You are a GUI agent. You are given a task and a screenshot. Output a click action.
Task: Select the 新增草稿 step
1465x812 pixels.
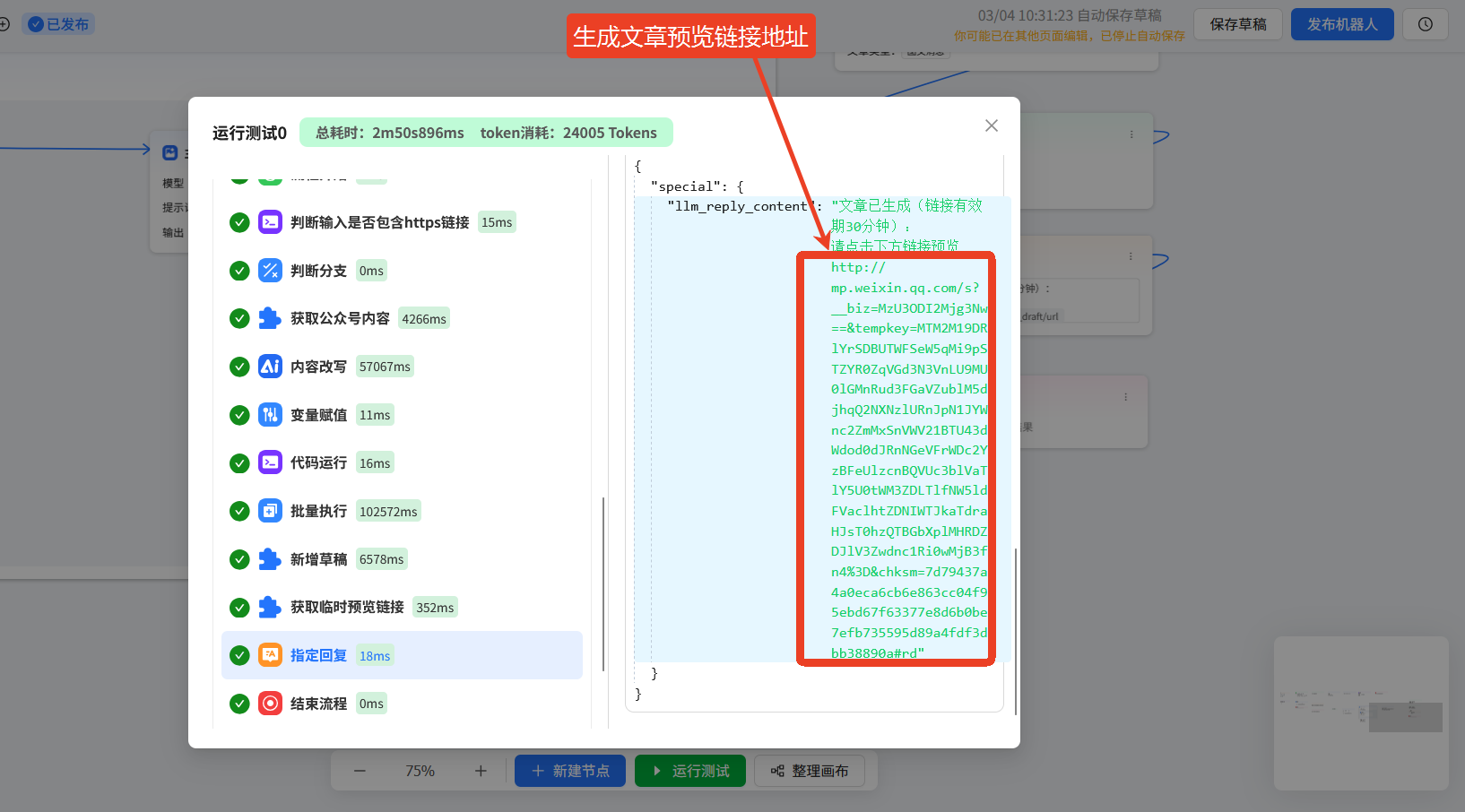click(402, 559)
